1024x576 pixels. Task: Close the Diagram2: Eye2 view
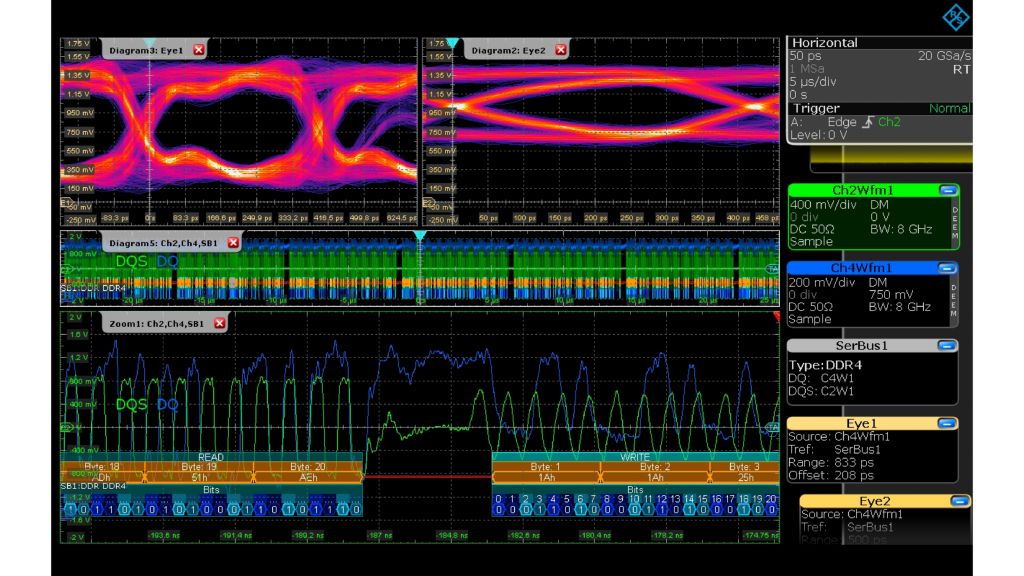[x=559, y=48]
